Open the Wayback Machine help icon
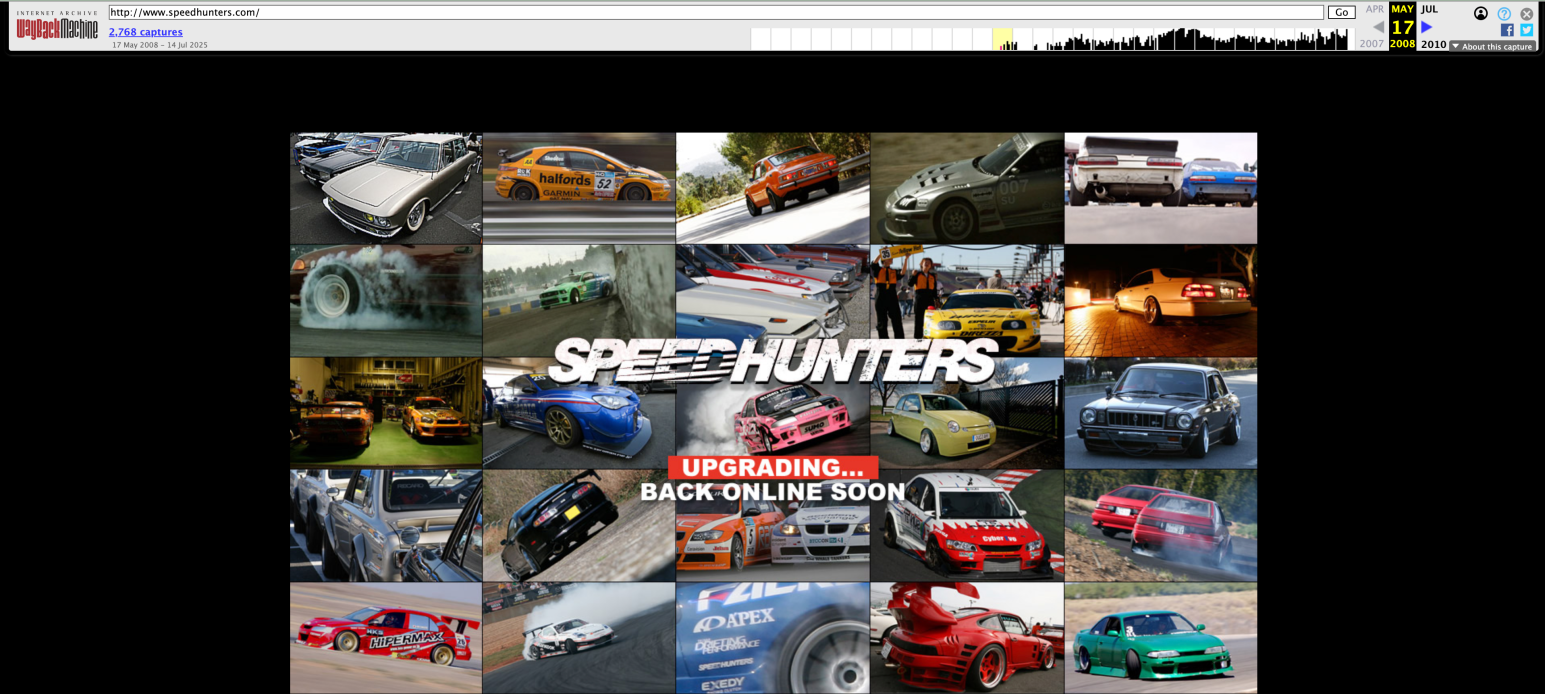The width and height of the screenshot is (1545, 694). [x=1503, y=14]
